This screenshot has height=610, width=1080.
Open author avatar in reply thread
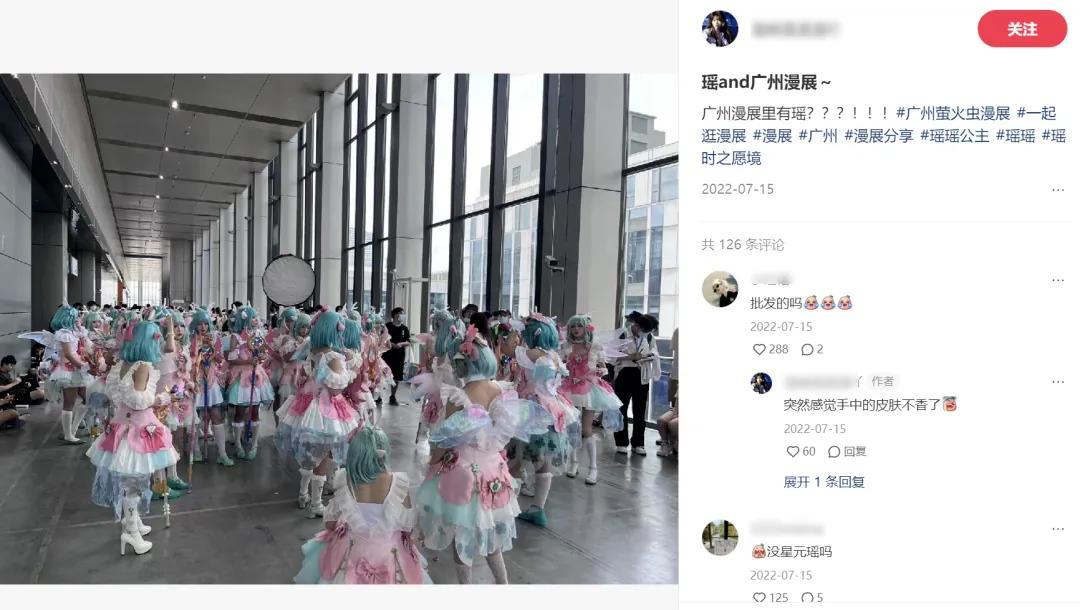click(x=761, y=383)
